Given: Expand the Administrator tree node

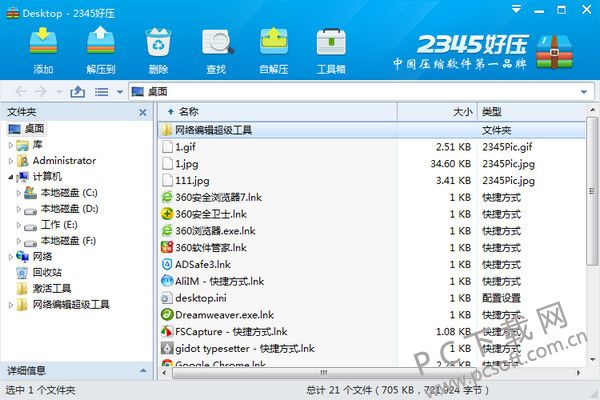Looking at the screenshot, I should tap(11, 161).
